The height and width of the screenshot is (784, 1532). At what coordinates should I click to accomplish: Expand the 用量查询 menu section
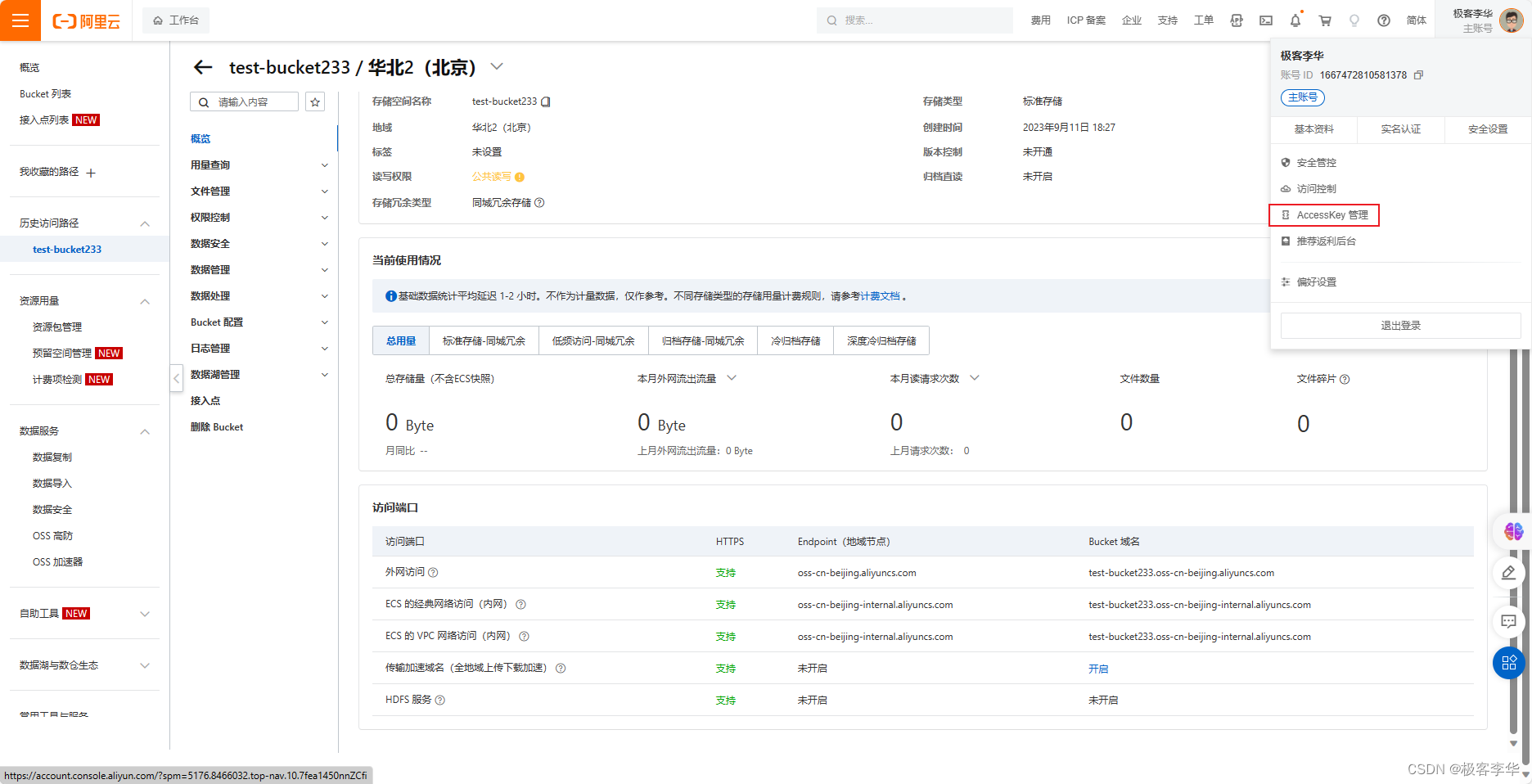point(325,165)
